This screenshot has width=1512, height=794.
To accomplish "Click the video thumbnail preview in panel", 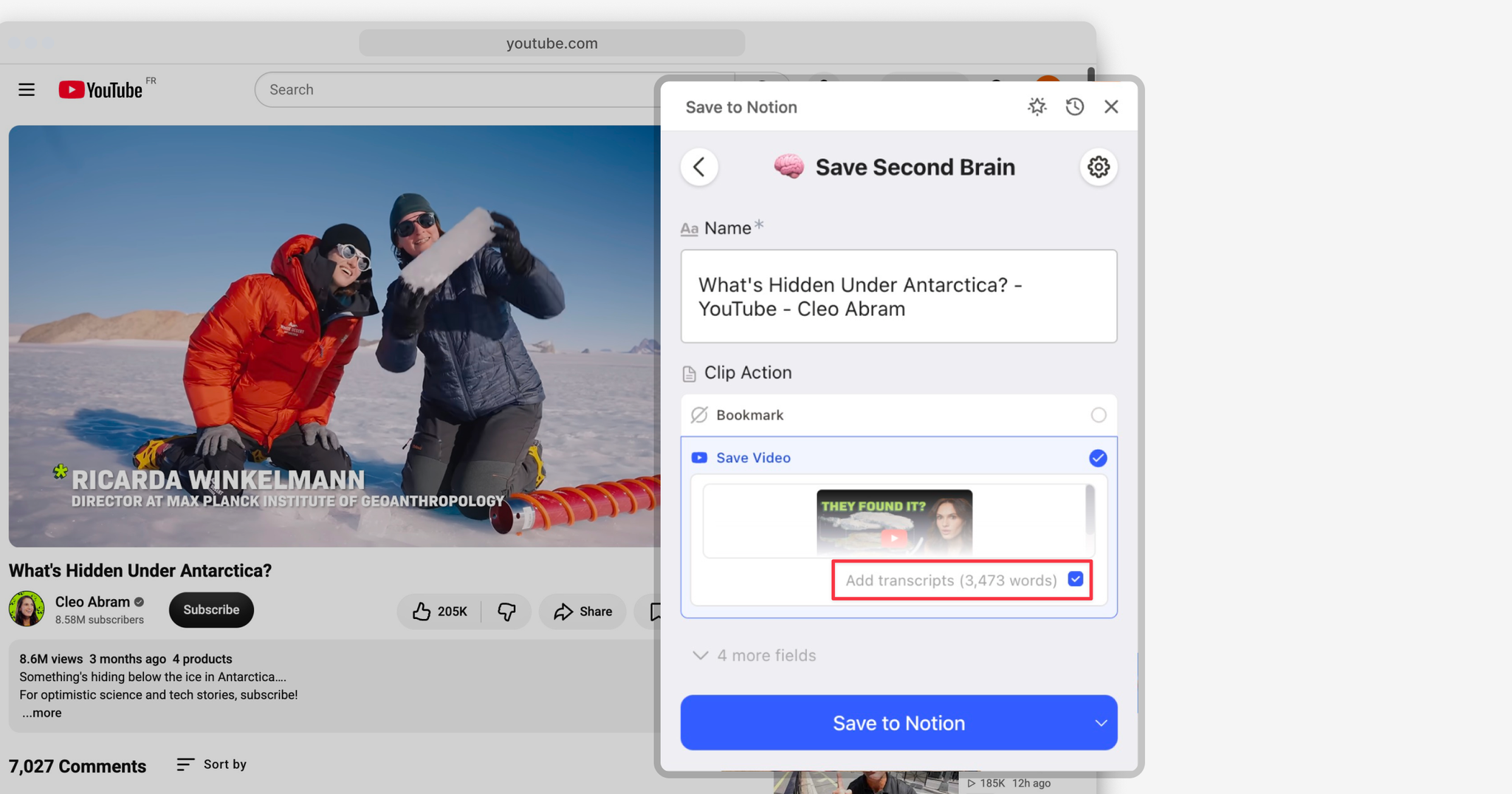I will 894,522.
